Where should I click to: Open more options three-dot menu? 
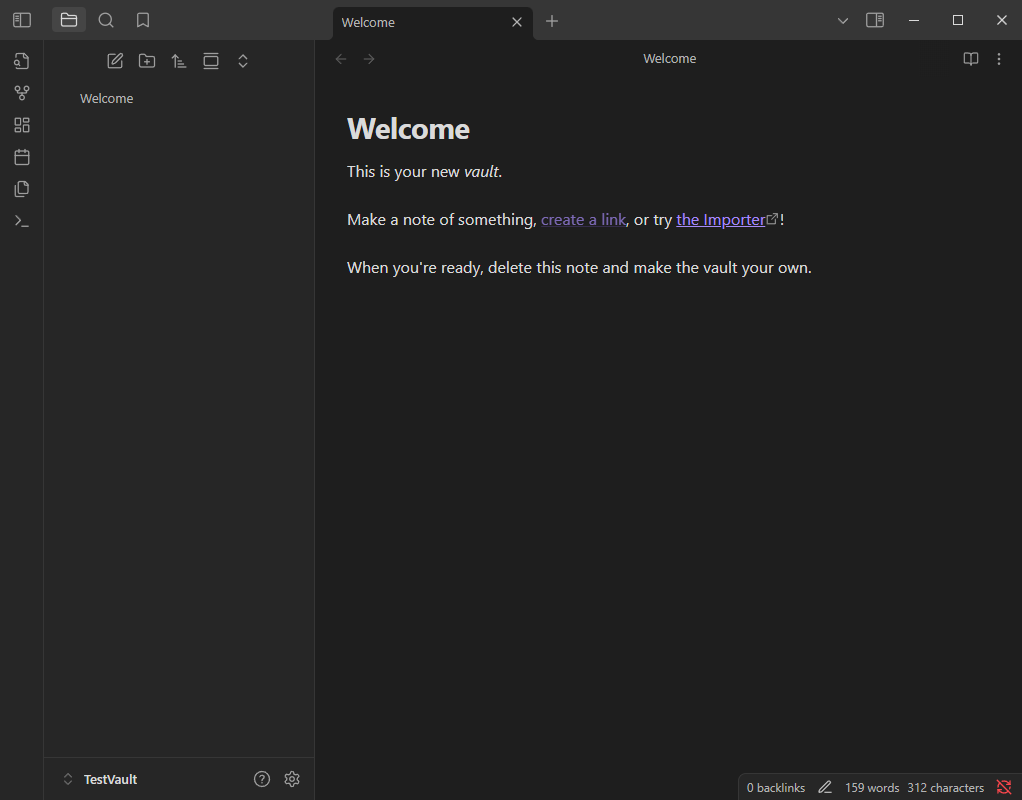point(999,59)
